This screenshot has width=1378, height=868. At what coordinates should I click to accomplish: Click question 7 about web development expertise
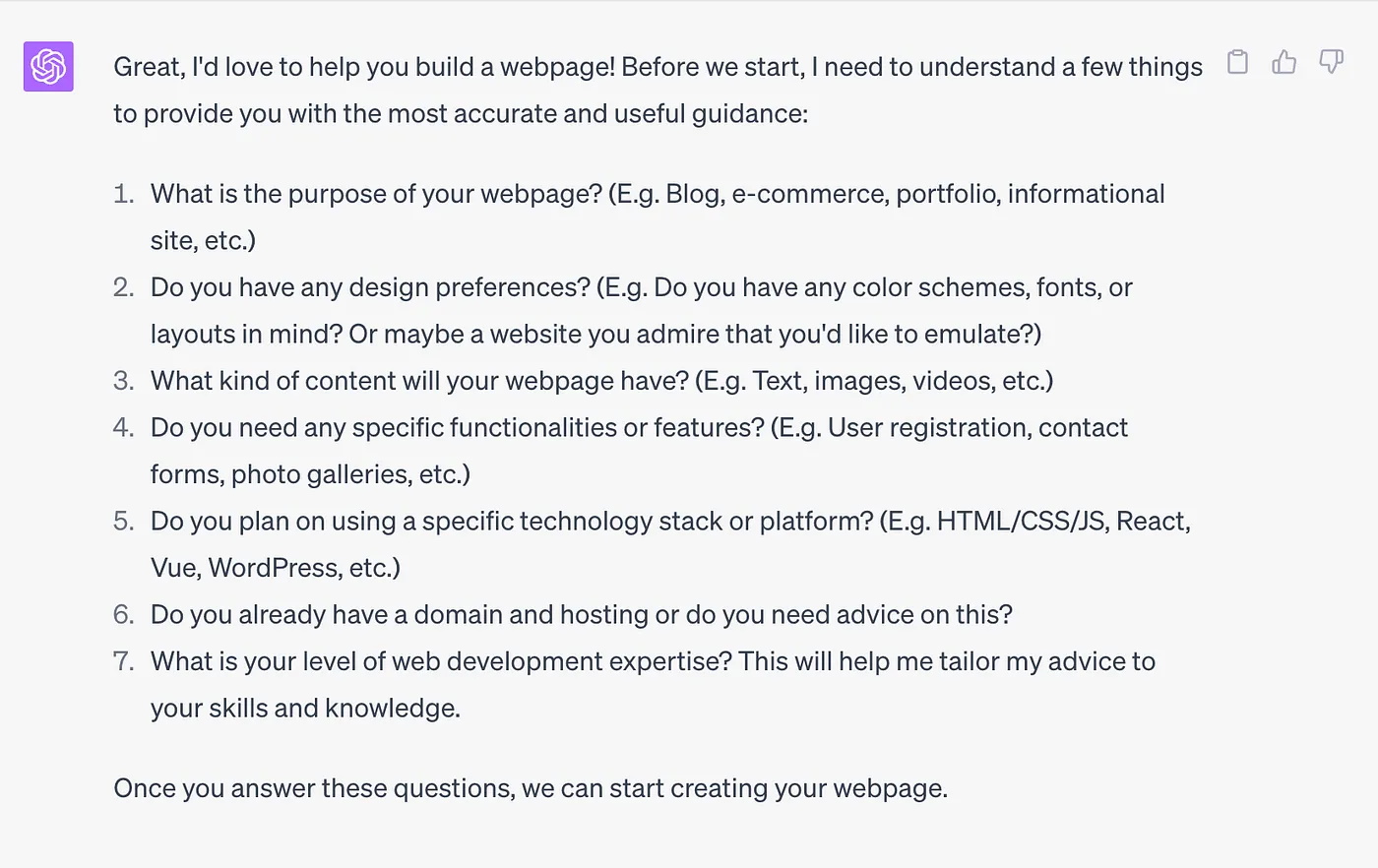(x=653, y=684)
